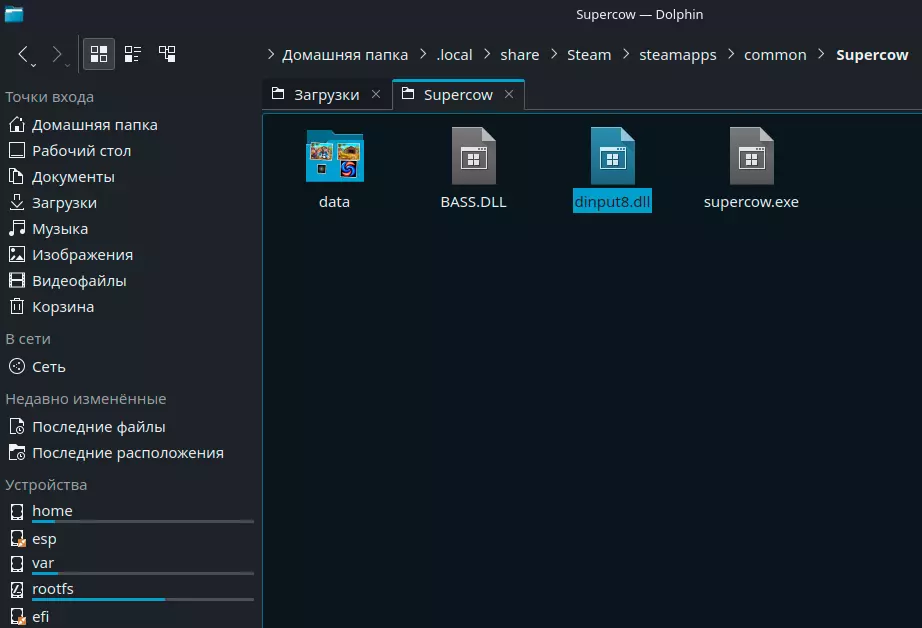Close the Загрузки tab
The width and height of the screenshot is (922, 628).
(x=376, y=94)
